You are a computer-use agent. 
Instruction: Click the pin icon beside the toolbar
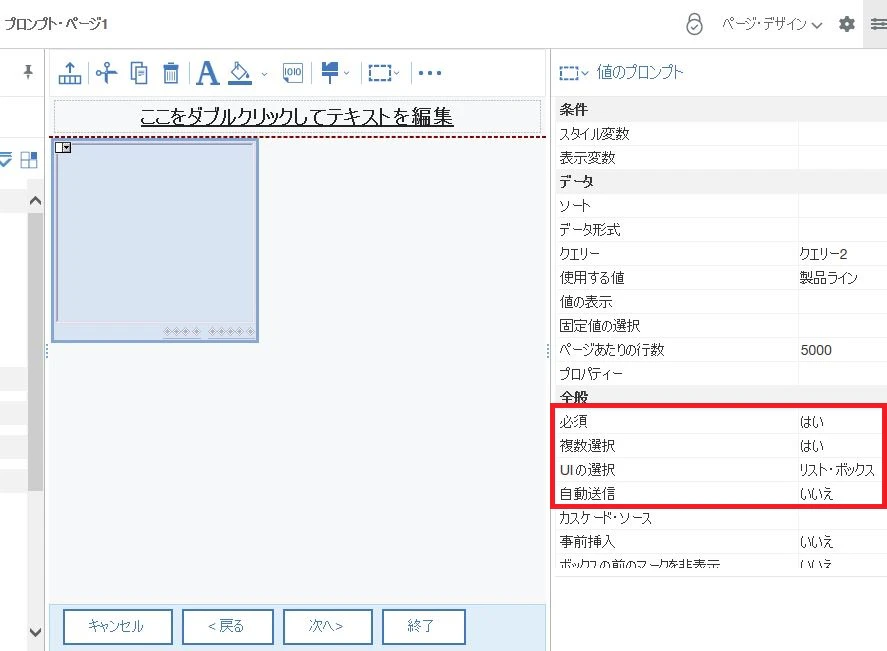[28, 72]
